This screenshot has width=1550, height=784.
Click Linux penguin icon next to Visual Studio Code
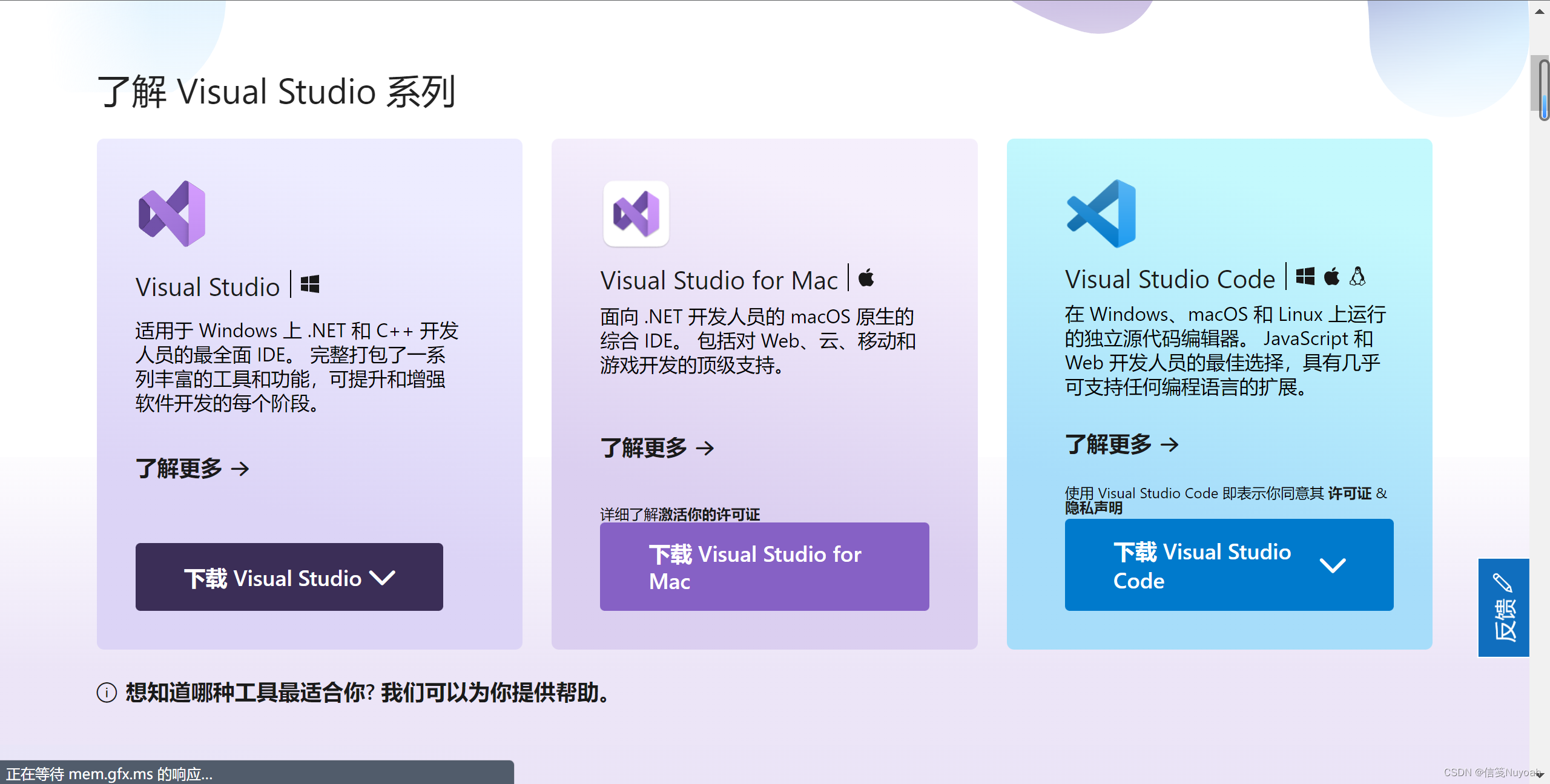click(1357, 276)
